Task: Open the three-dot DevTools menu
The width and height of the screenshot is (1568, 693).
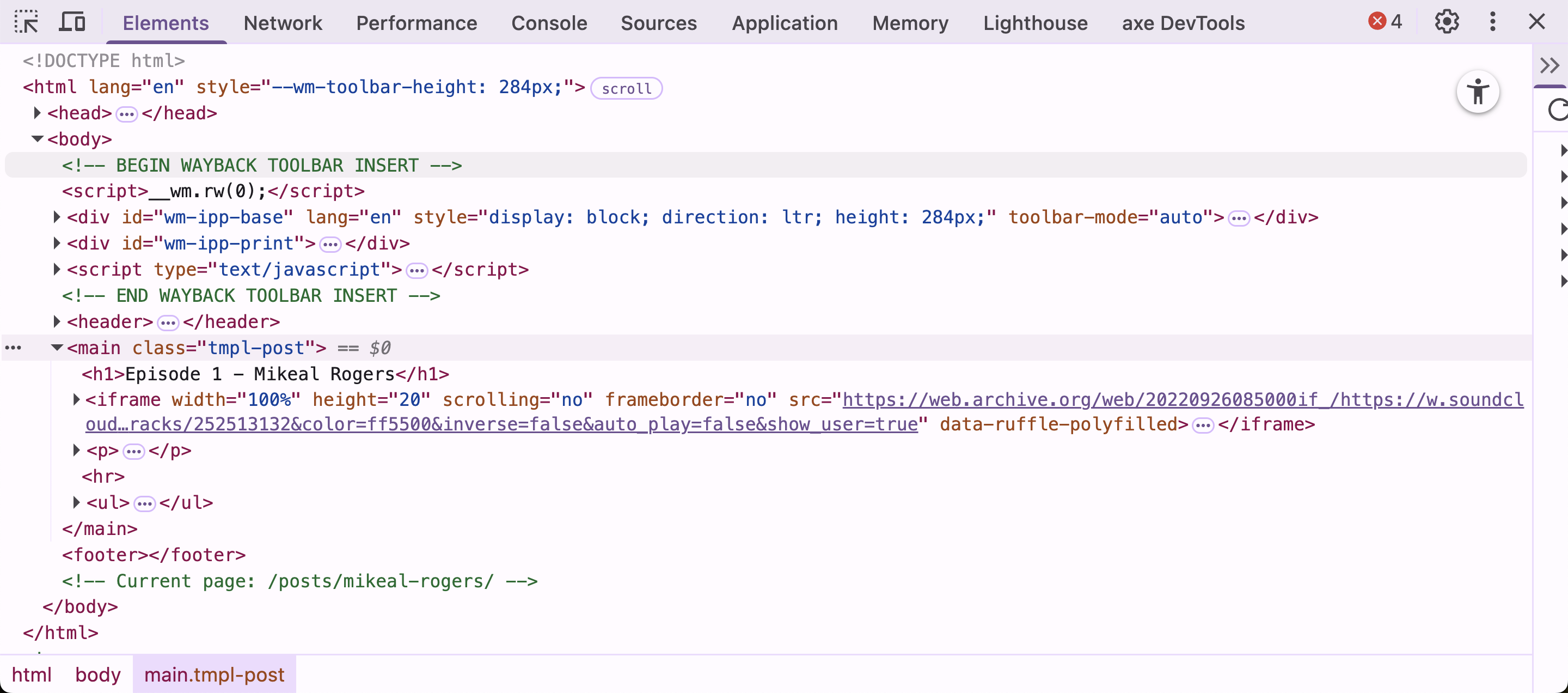Action: (x=1492, y=22)
